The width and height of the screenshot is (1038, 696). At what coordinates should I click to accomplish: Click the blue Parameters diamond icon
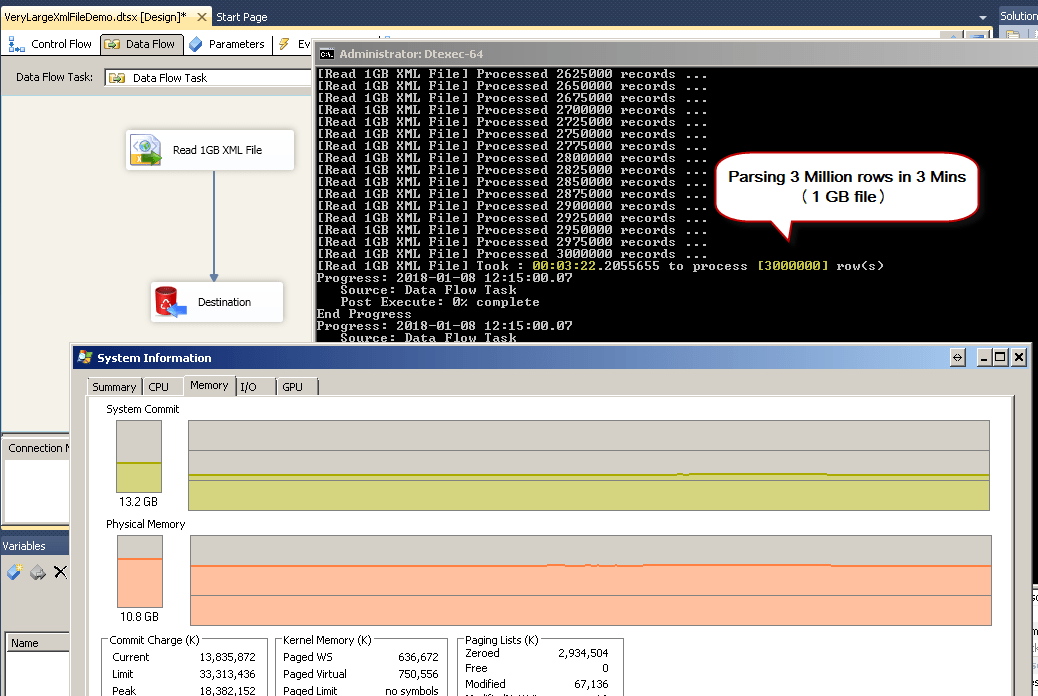click(196, 44)
